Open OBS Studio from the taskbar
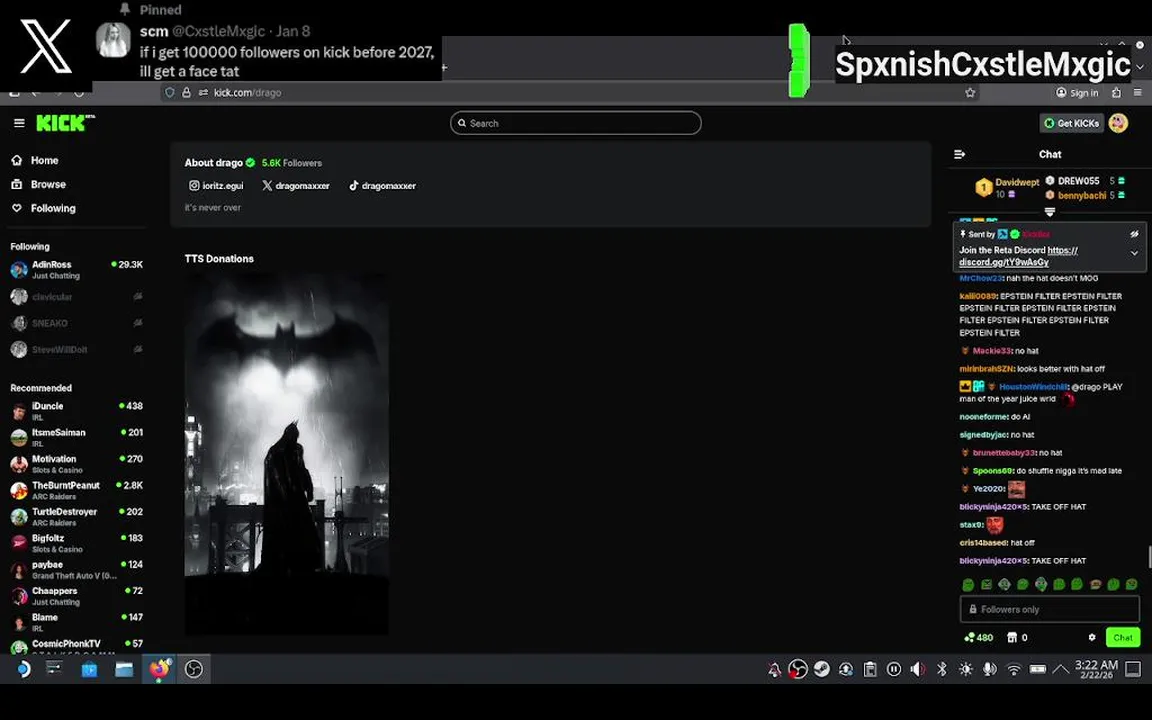1152x720 pixels. point(193,669)
